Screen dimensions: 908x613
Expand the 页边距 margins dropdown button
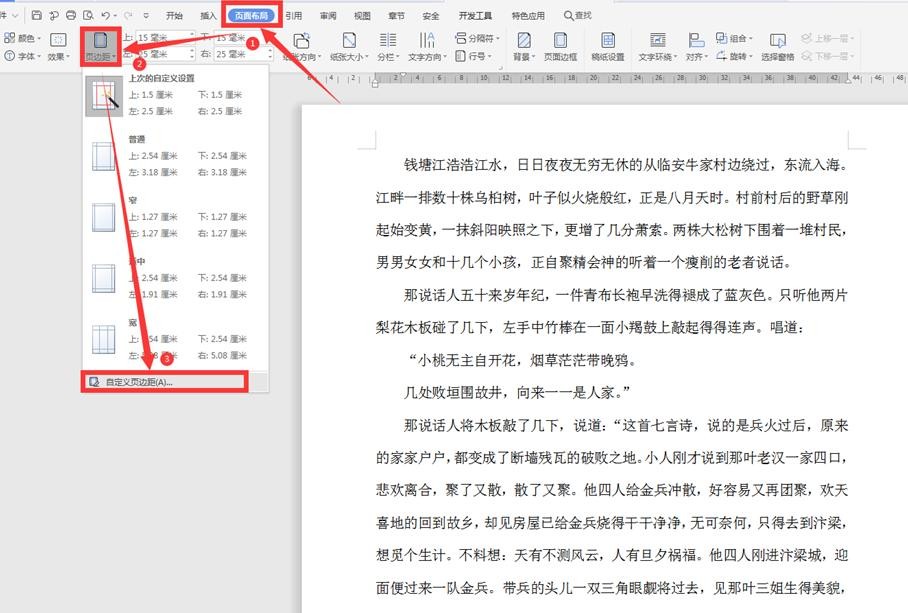click(x=100, y=47)
